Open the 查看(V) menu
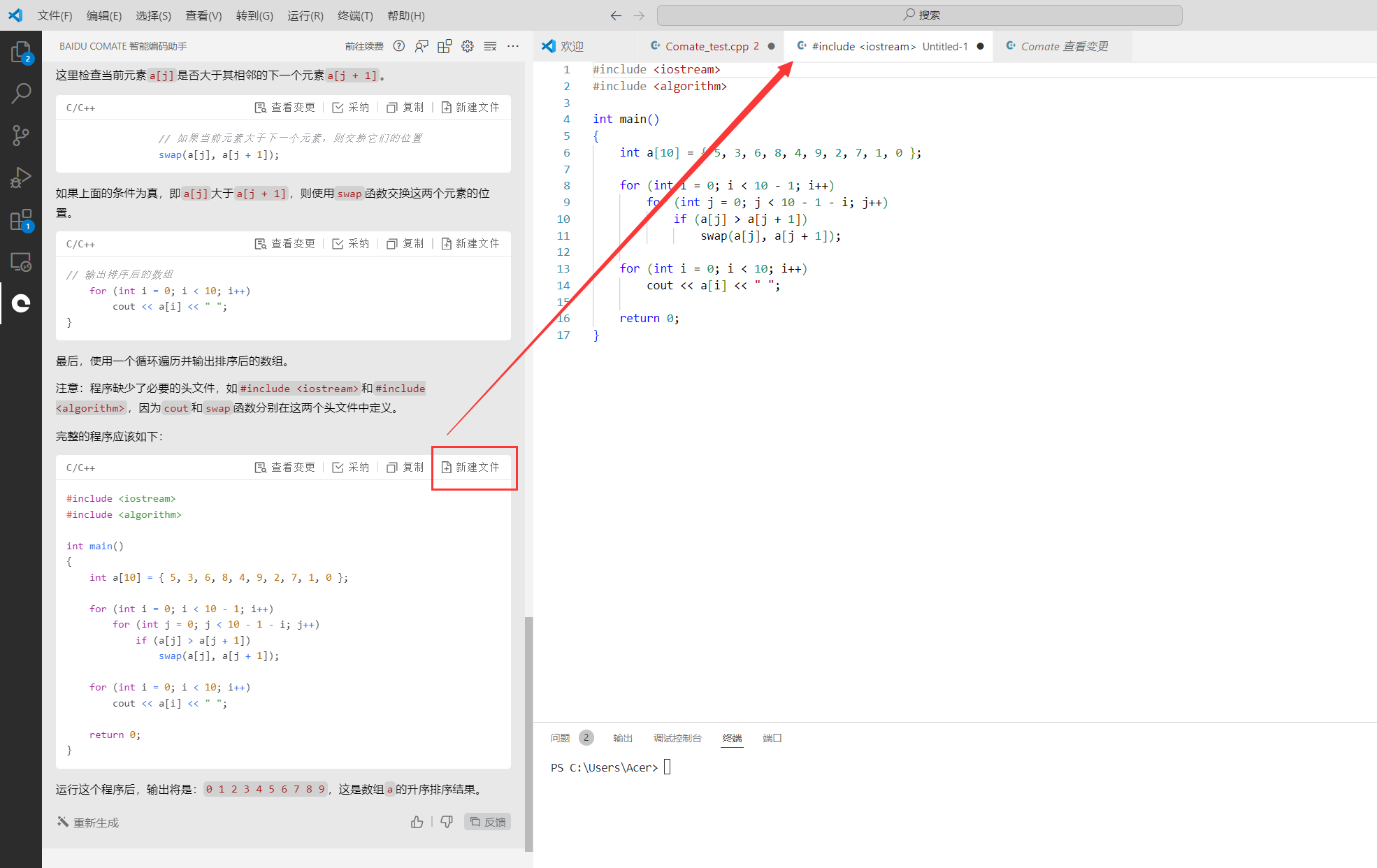 [203, 15]
